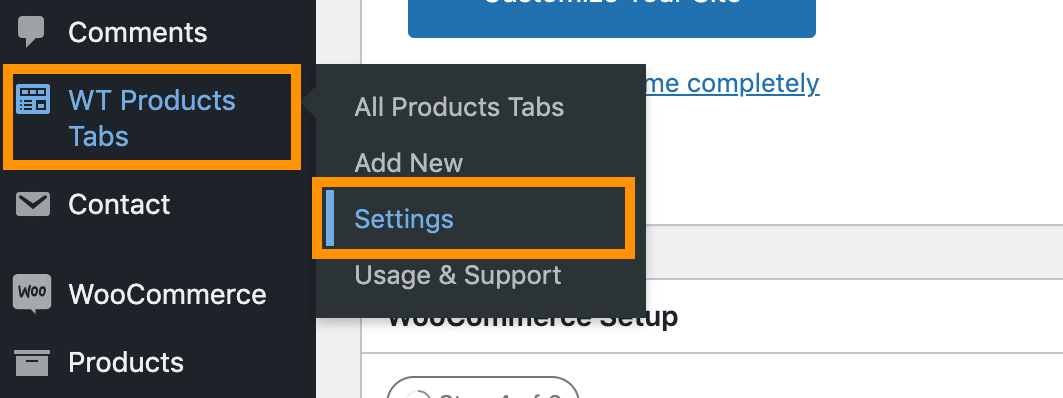Image resolution: width=1063 pixels, height=398 pixels.
Task: Click the Step progress pill indicator
Action: (483, 387)
